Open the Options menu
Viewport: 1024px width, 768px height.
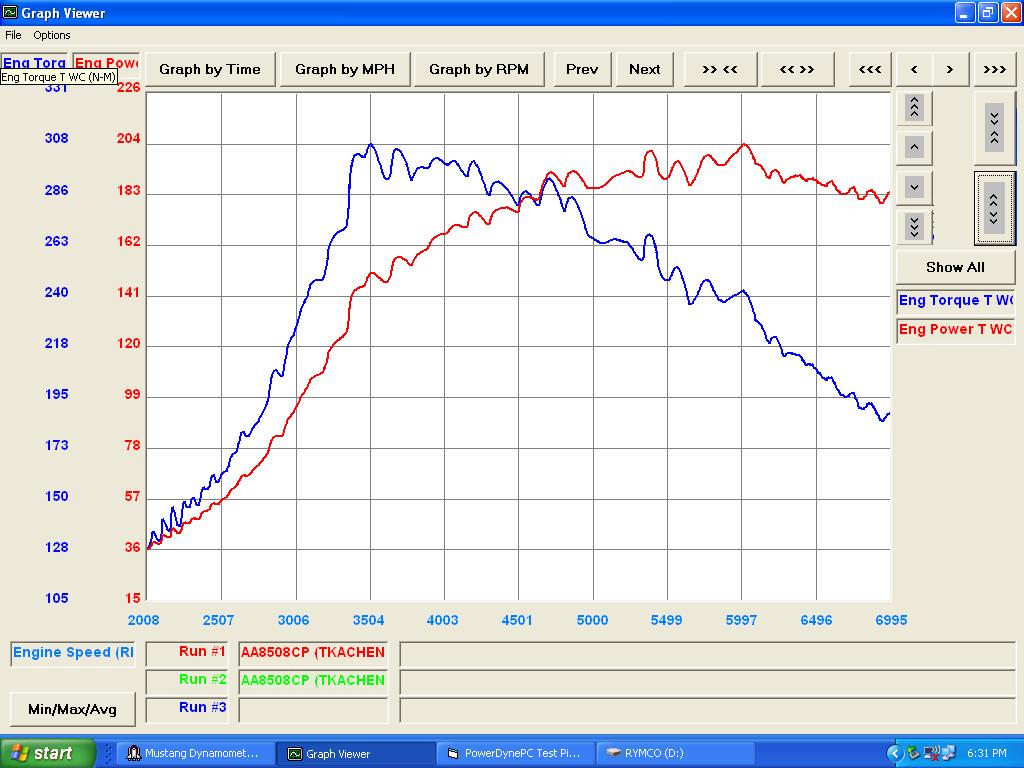click(x=52, y=35)
